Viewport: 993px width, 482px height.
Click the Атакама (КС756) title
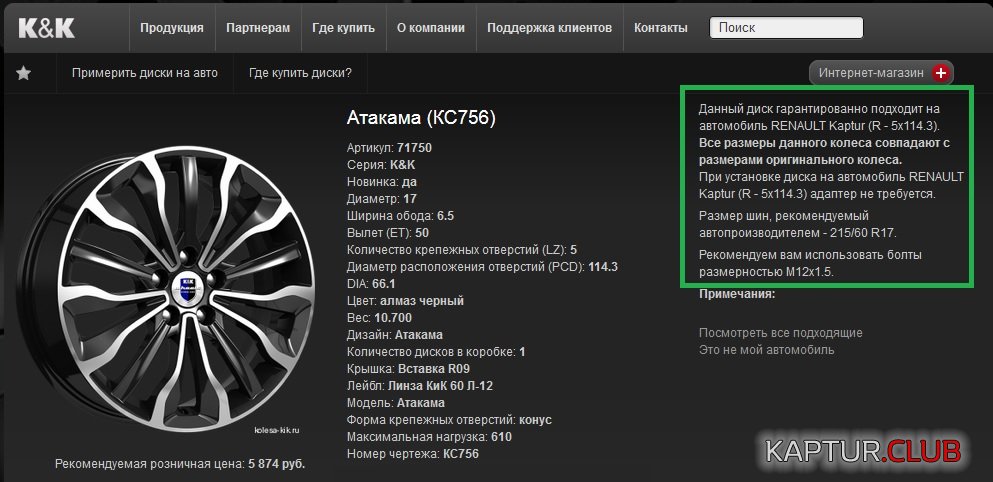click(x=421, y=118)
